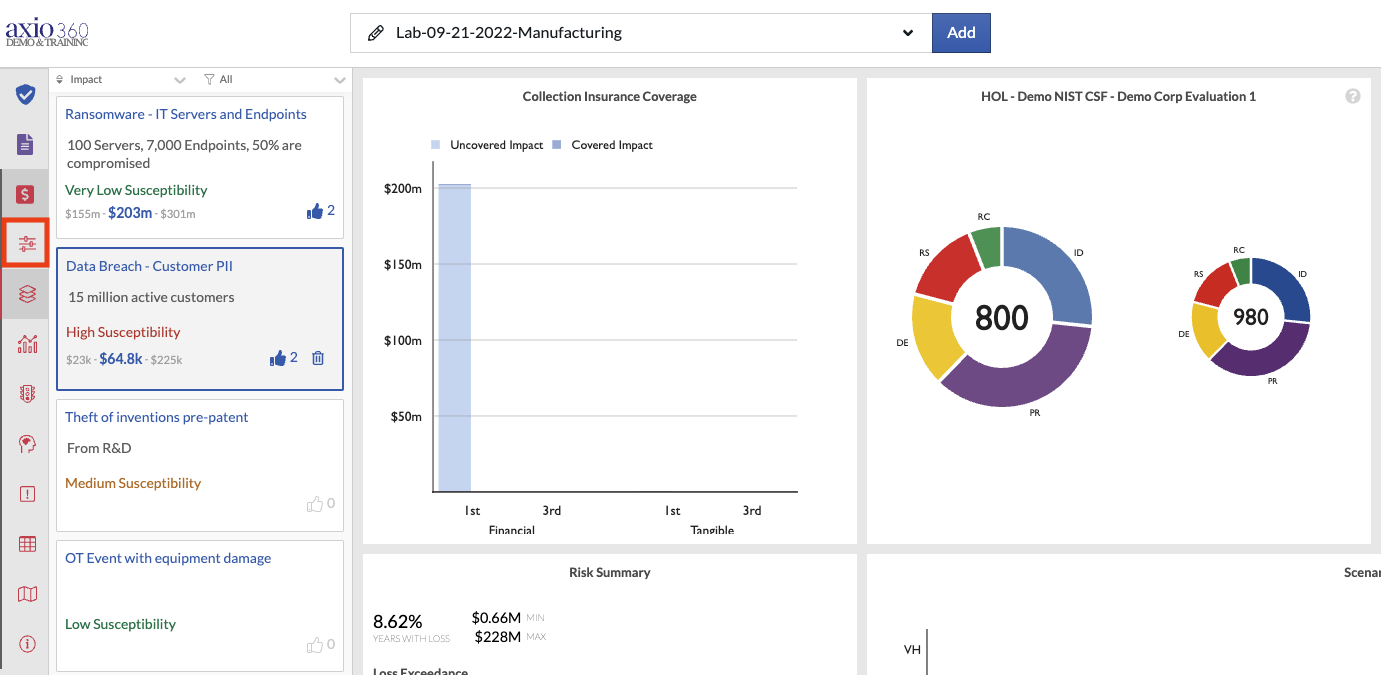Open the document page sidebar icon

[x=26, y=144]
